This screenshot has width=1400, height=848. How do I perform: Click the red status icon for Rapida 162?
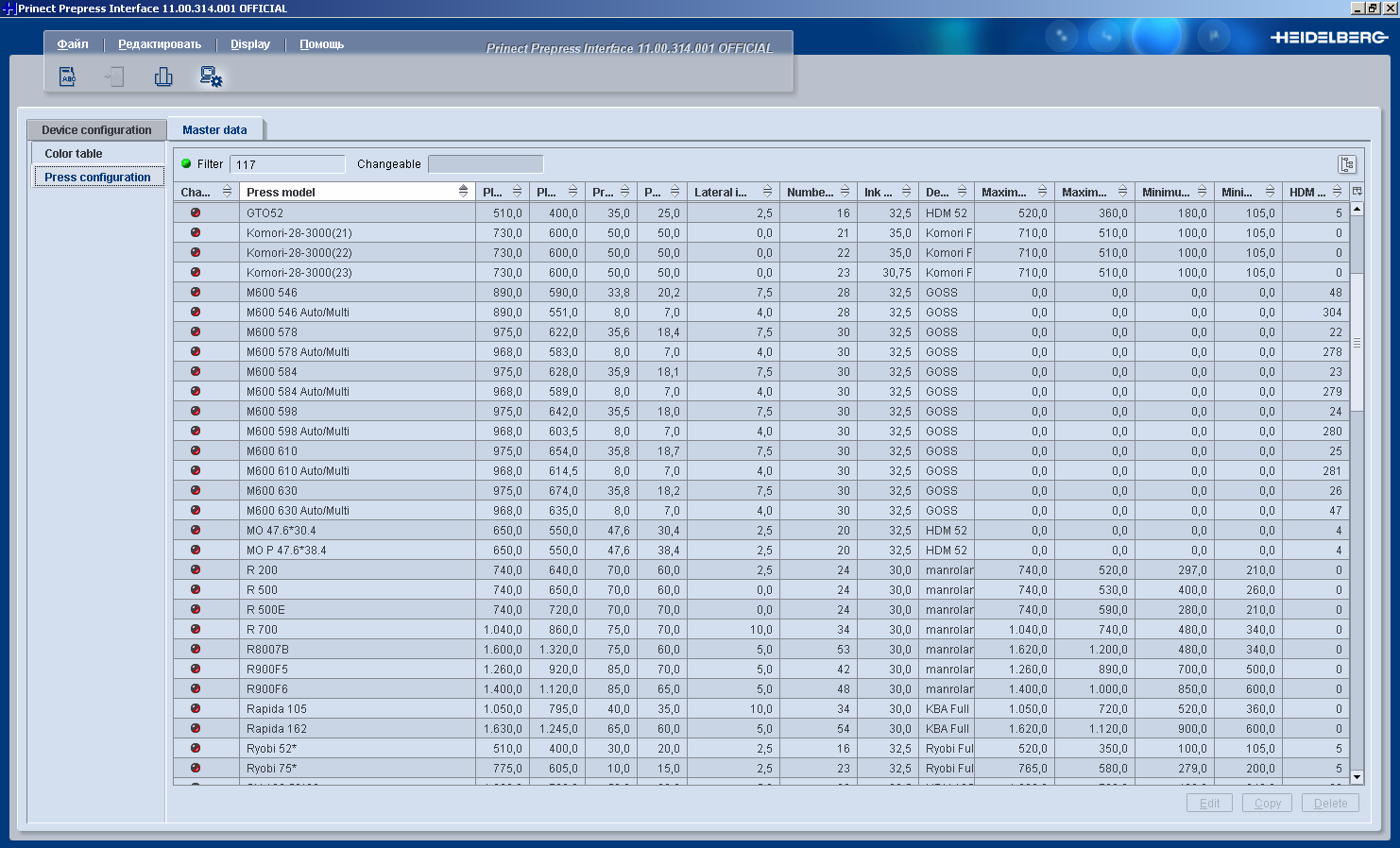point(196,728)
